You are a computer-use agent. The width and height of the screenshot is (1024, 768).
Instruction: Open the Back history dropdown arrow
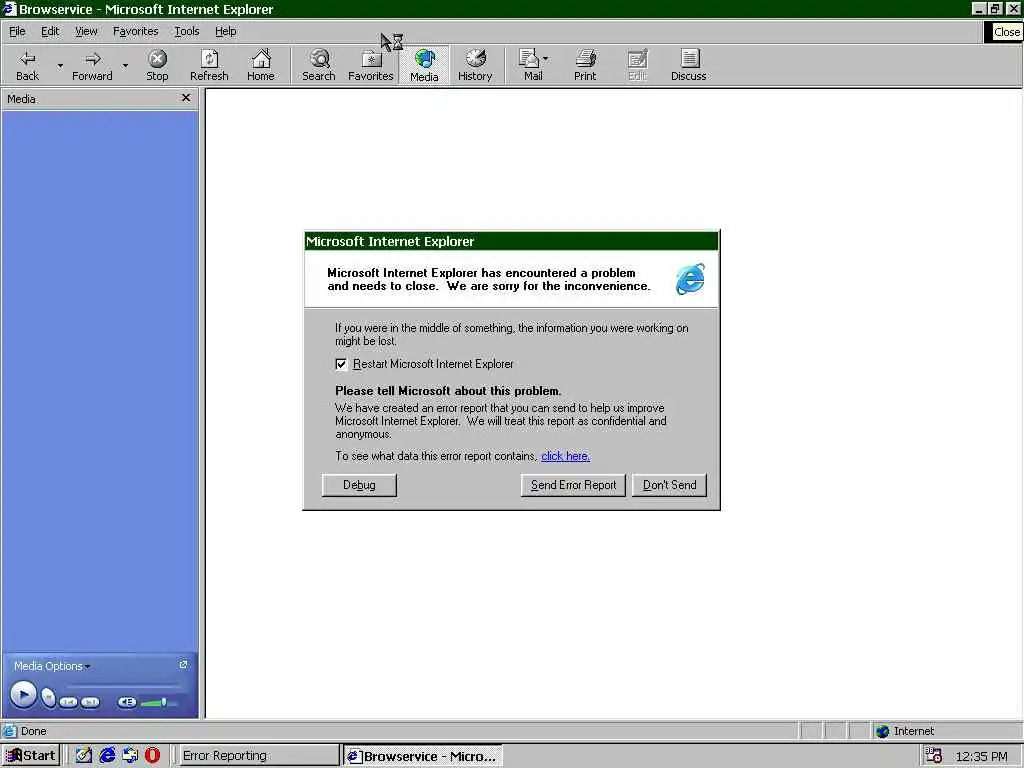pyautogui.click(x=60, y=65)
